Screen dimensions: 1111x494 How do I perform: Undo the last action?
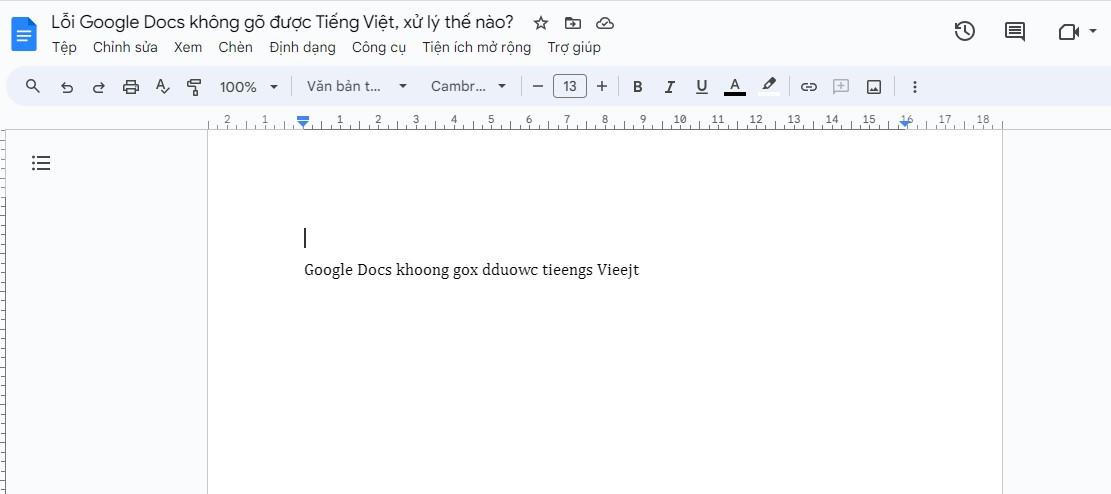click(67, 87)
